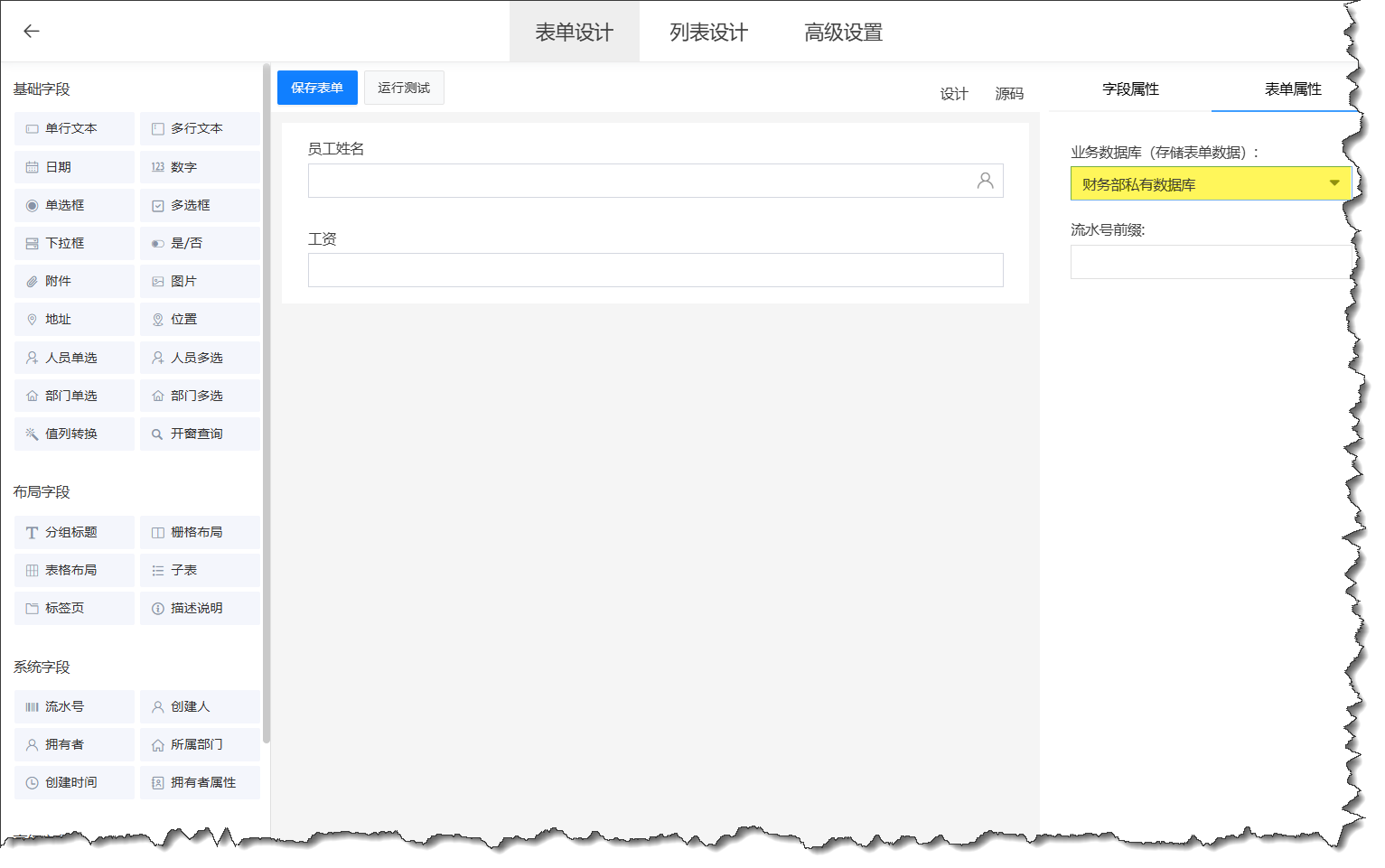Click inside the 流水号前缀 input field
Viewport: 1385px width, 868px height.
1210,261
